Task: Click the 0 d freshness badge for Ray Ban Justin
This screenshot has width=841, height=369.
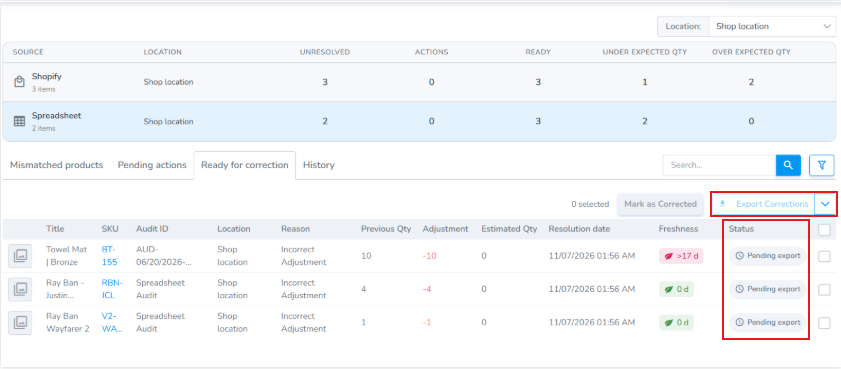Action: tap(676, 289)
